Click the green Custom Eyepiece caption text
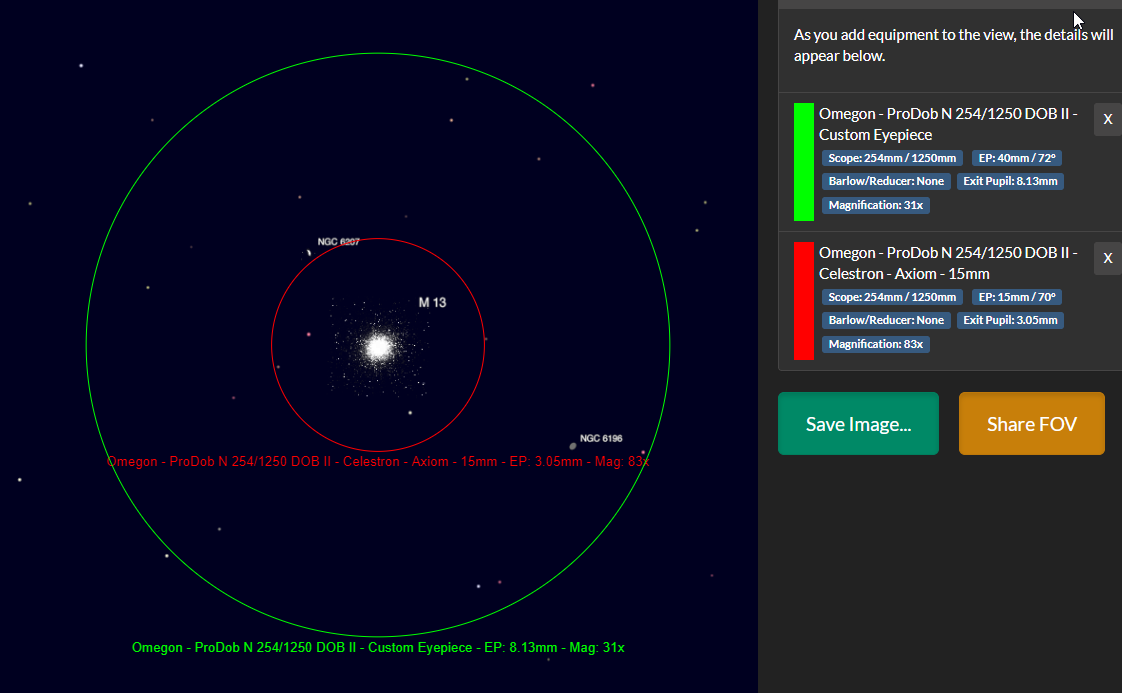Viewport: 1122px width, 693px height. pos(378,647)
